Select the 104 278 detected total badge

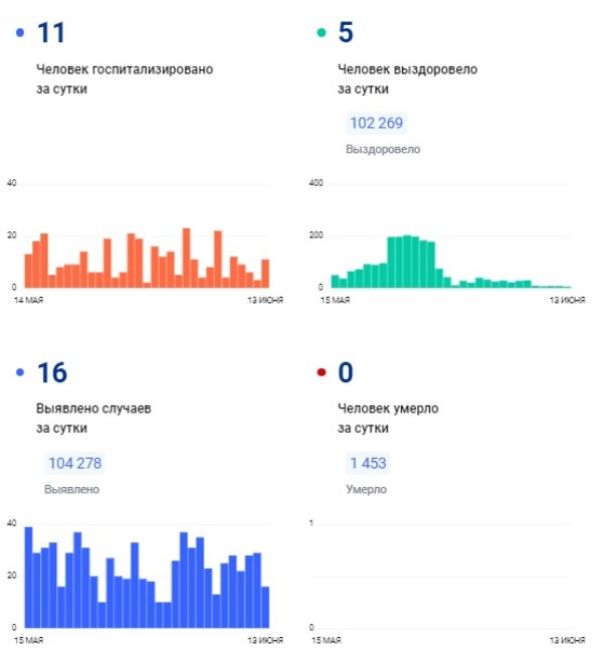pos(75,463)
